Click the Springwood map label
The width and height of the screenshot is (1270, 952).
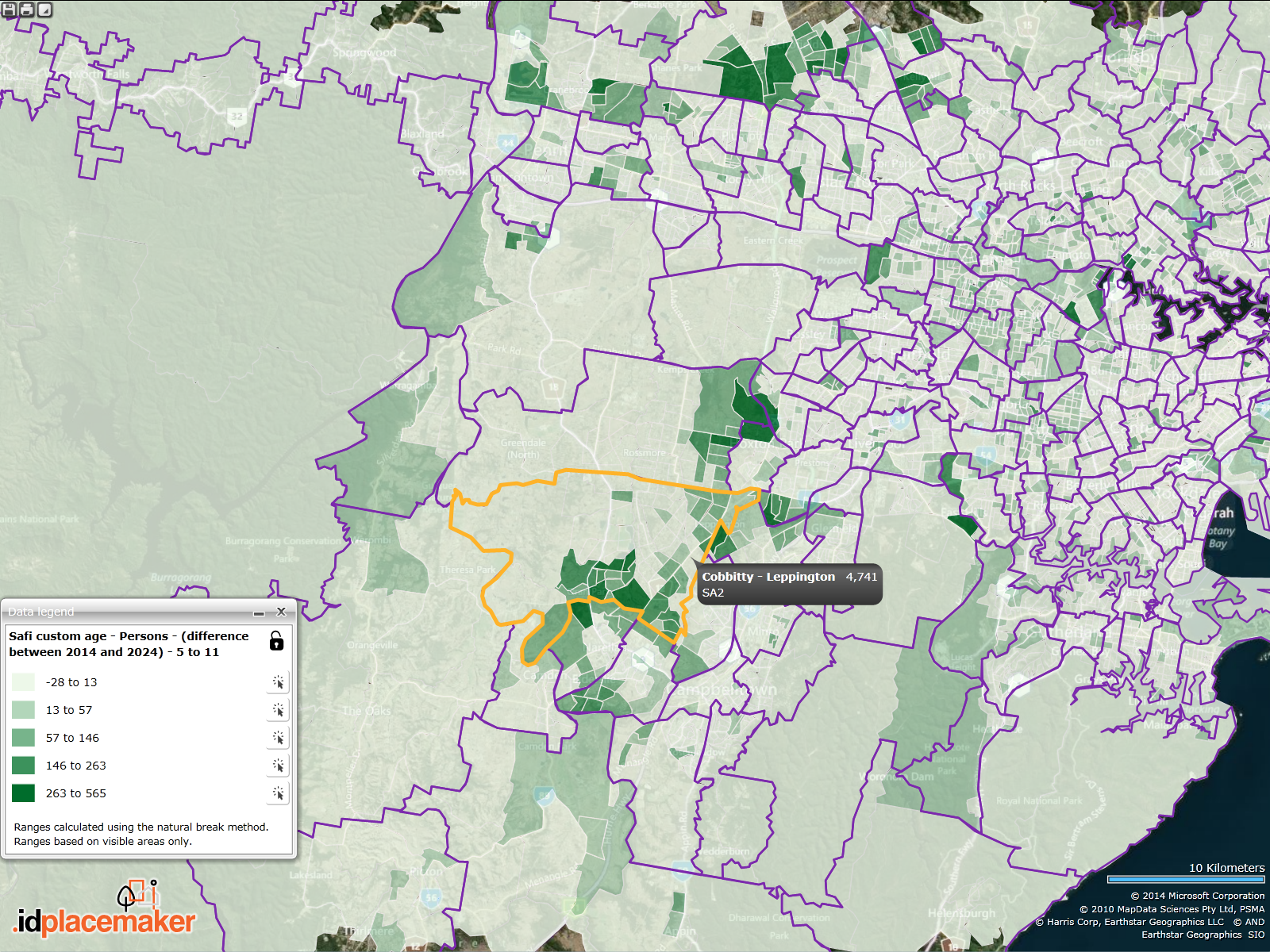coord(364,52)
